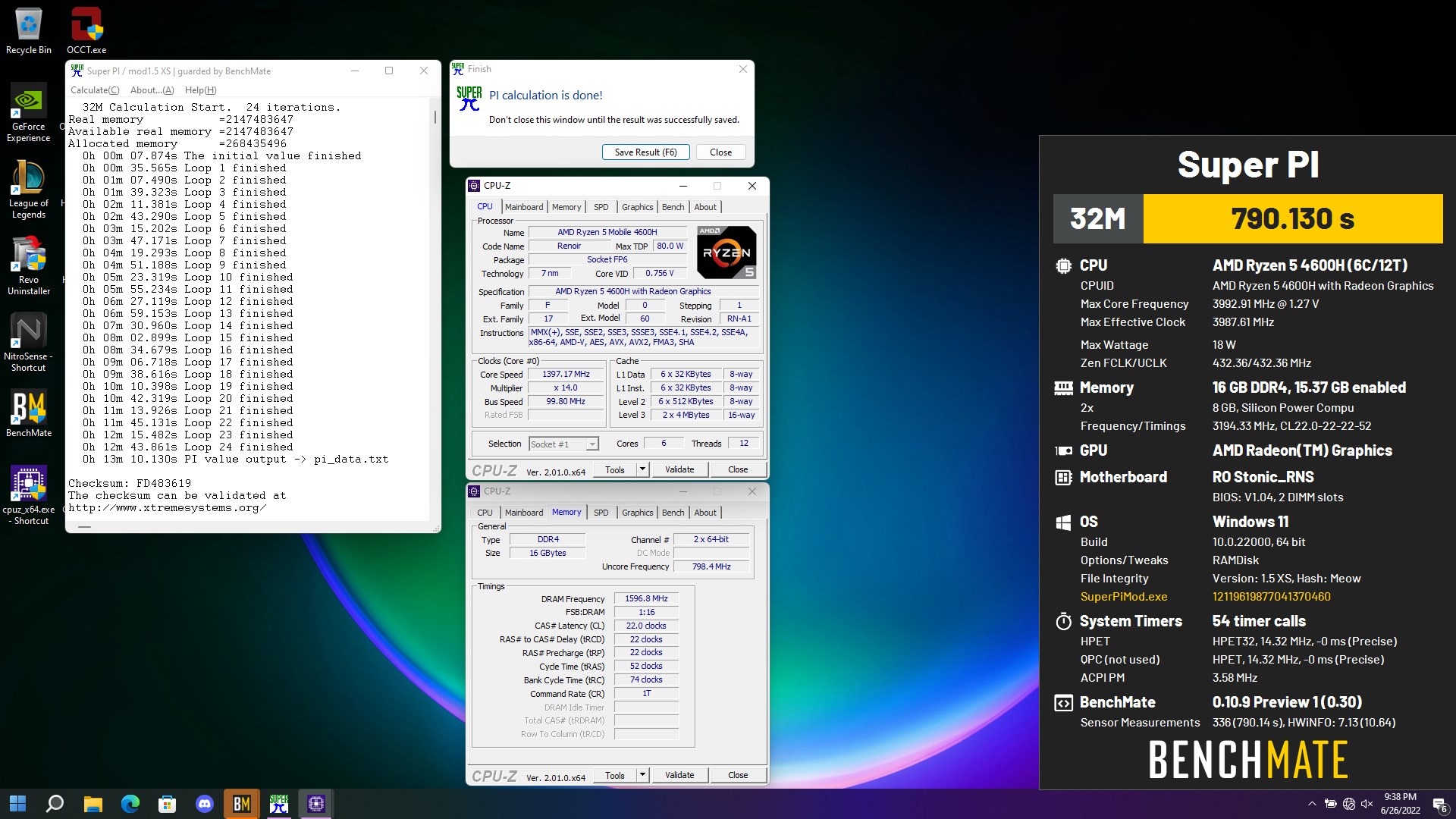Open League of Legends desktop icon

(x=29, y=190)
